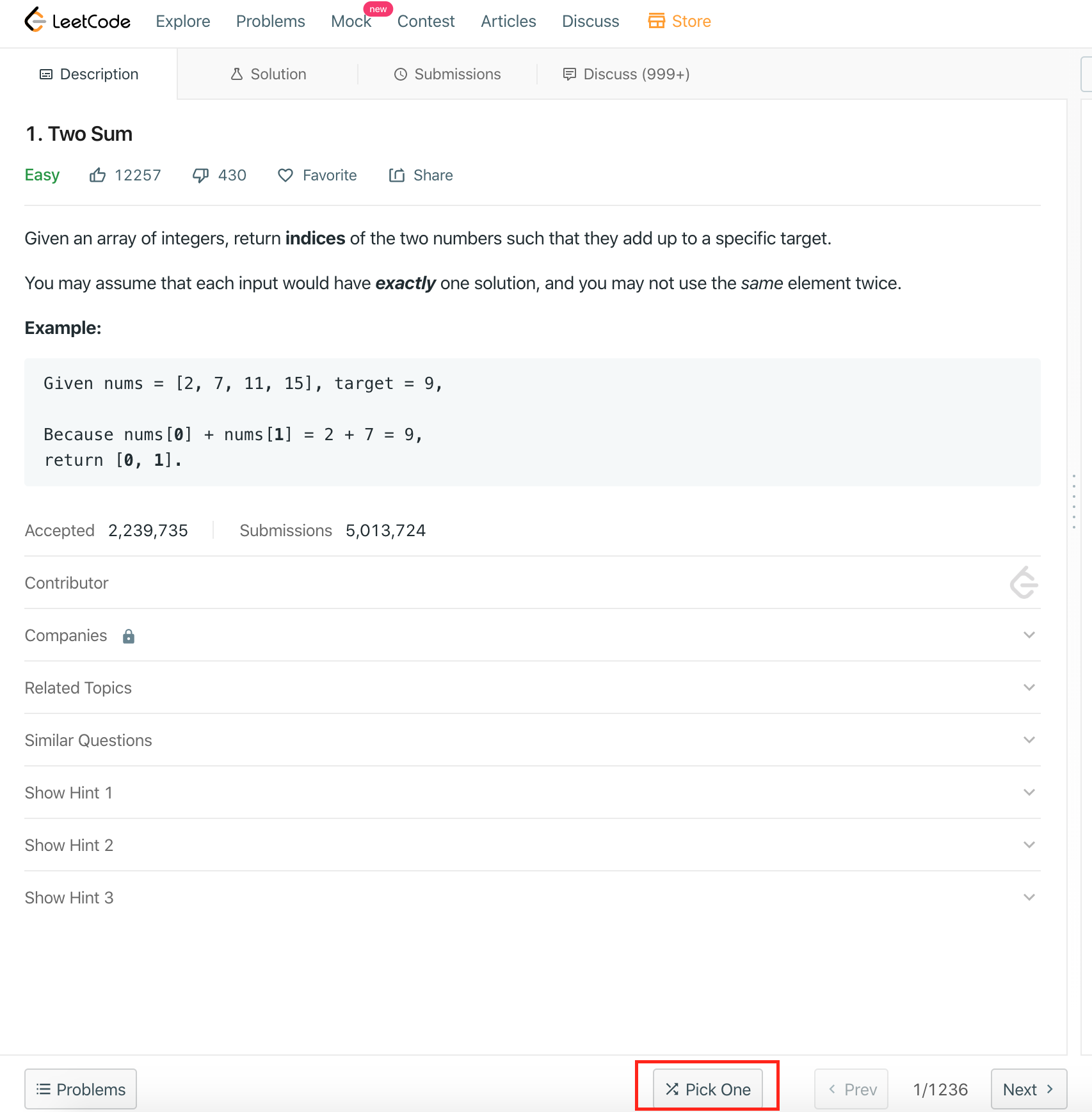Open the Problems list button

click(x=81, y=1089)
